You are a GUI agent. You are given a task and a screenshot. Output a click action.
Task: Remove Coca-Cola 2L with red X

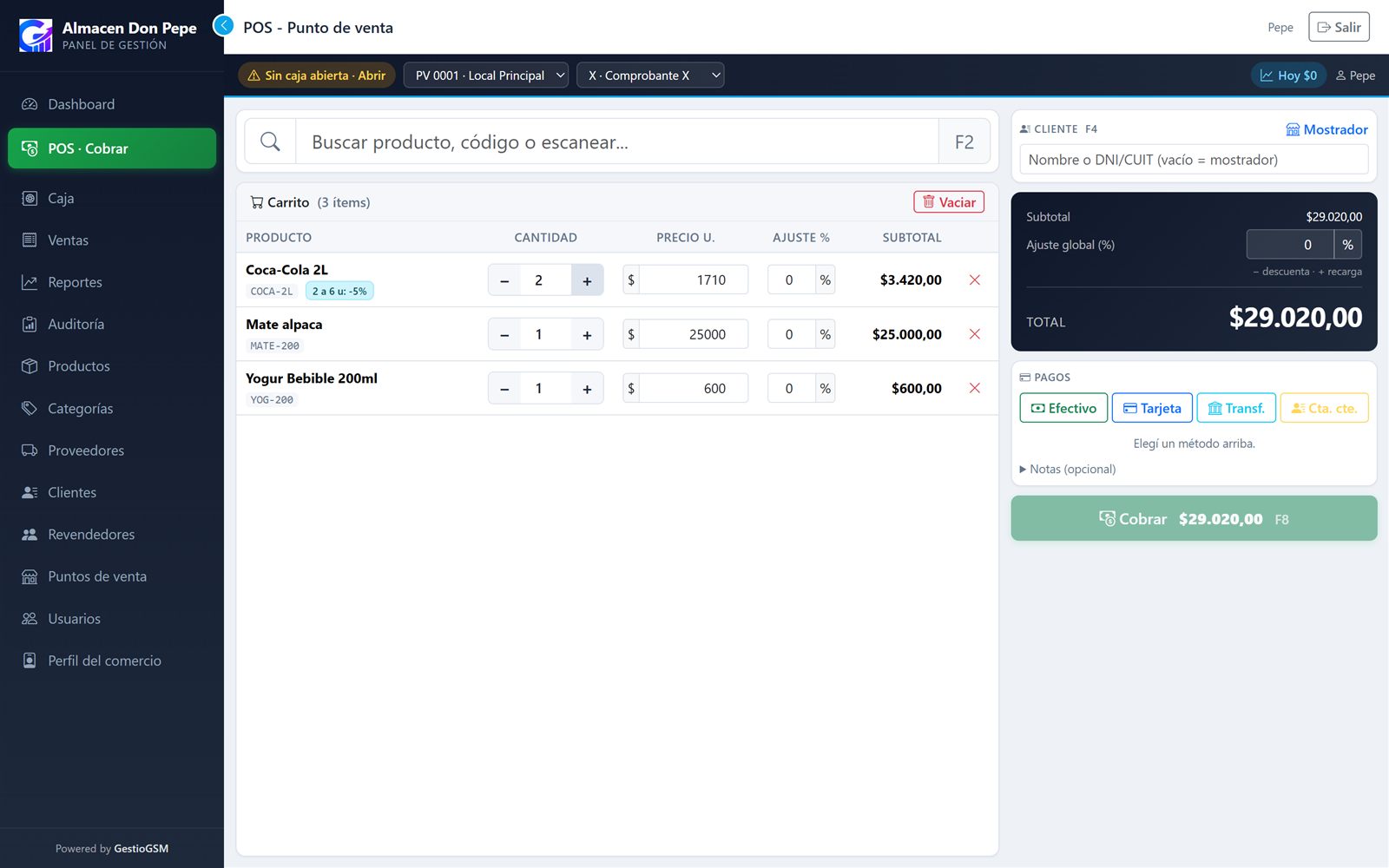(x=975, y=279)
